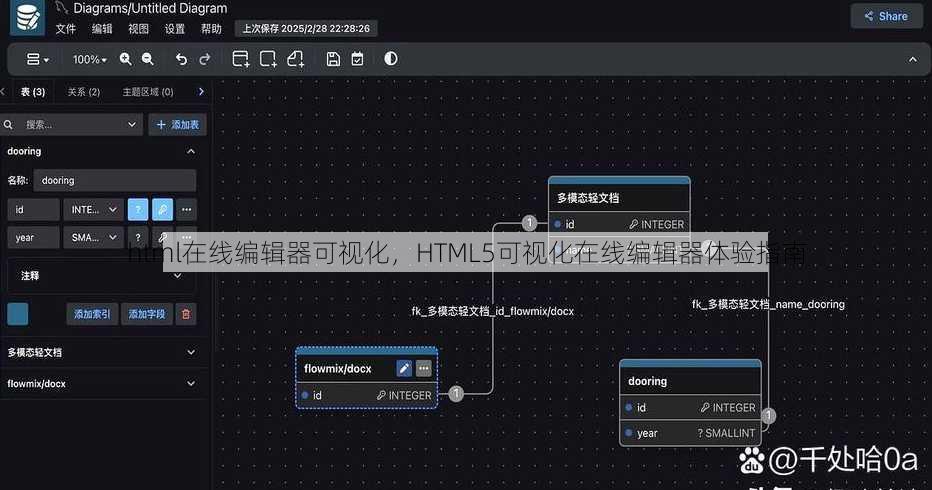Screen dimensions: 932x490
Task: Click the fk_多模态轻文档_name_dooring relationship label
Action: [768, 304]
